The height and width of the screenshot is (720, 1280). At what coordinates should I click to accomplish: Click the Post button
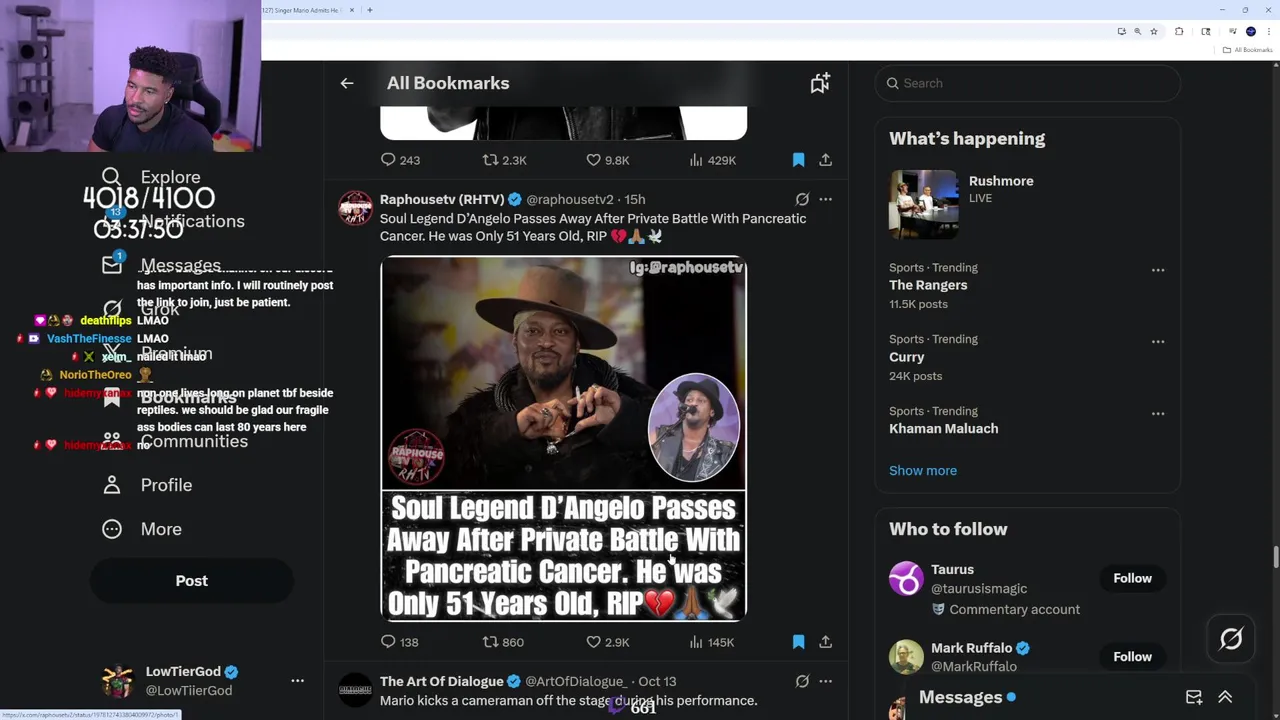(192, 581)
